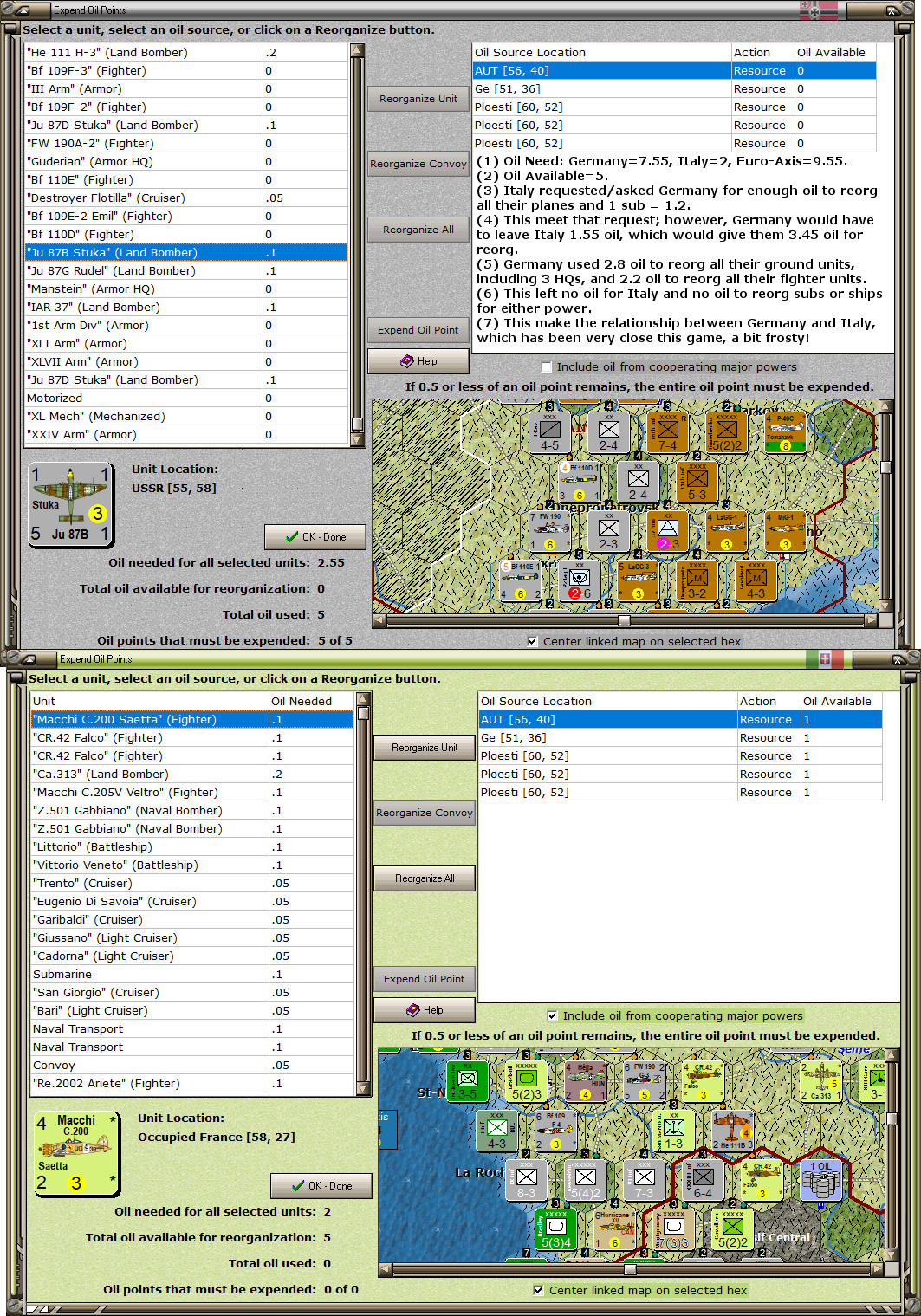
Task: Click the Italian unit list scroll-down arrow
Action: (363, 1088)
